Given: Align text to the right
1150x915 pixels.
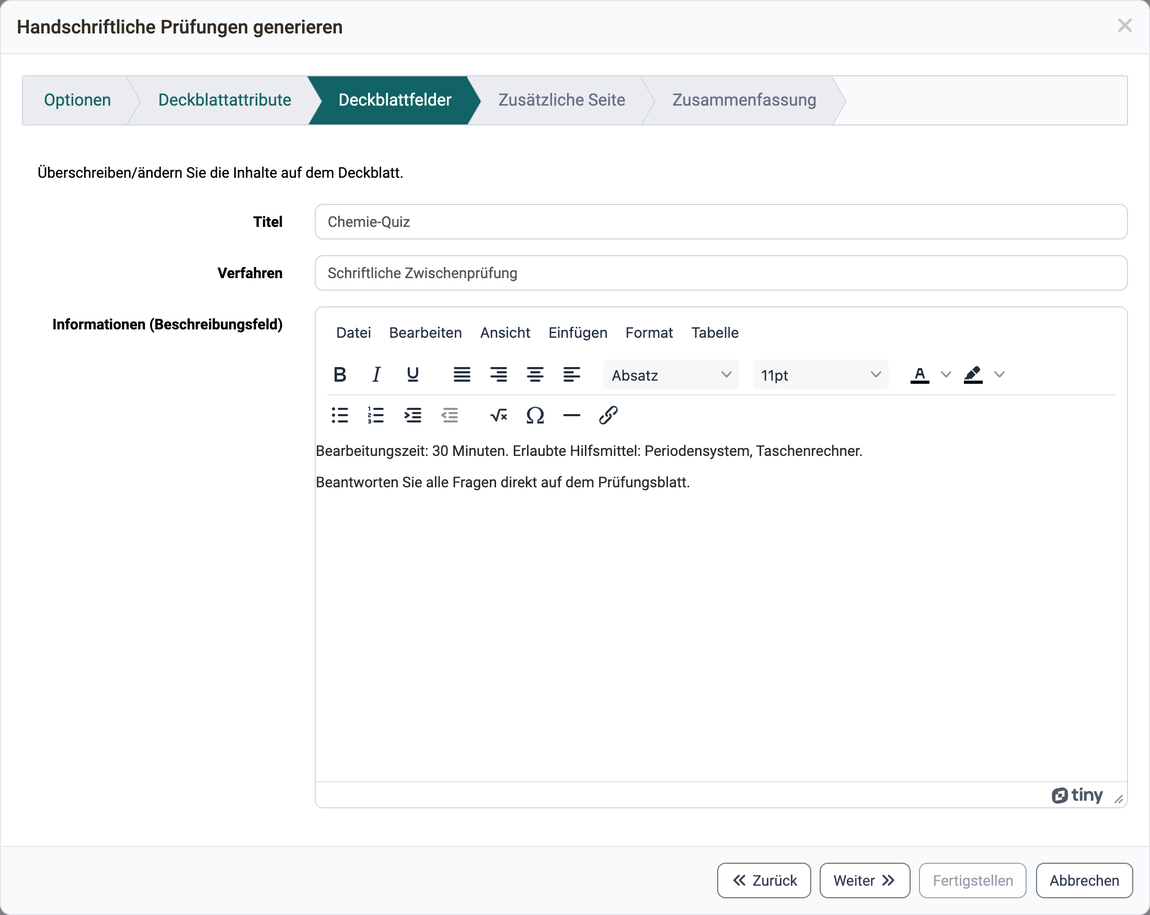Looking at the screenshot, I should coord(499,375).
